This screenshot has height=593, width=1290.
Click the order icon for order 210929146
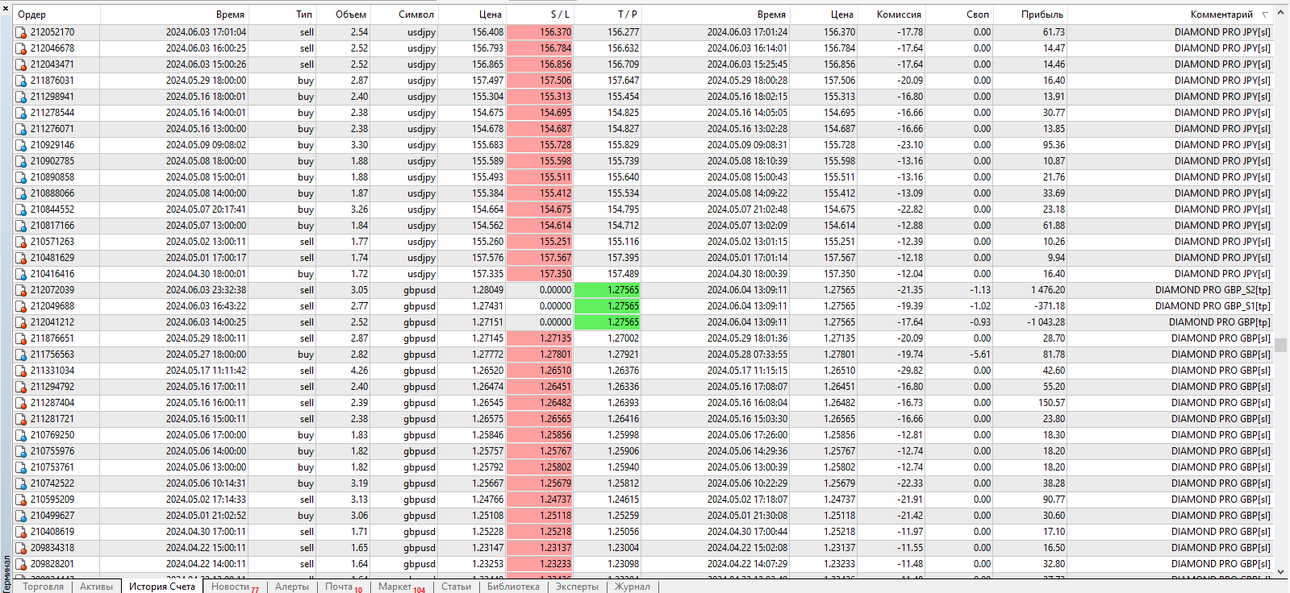click(x=21, y=145)
